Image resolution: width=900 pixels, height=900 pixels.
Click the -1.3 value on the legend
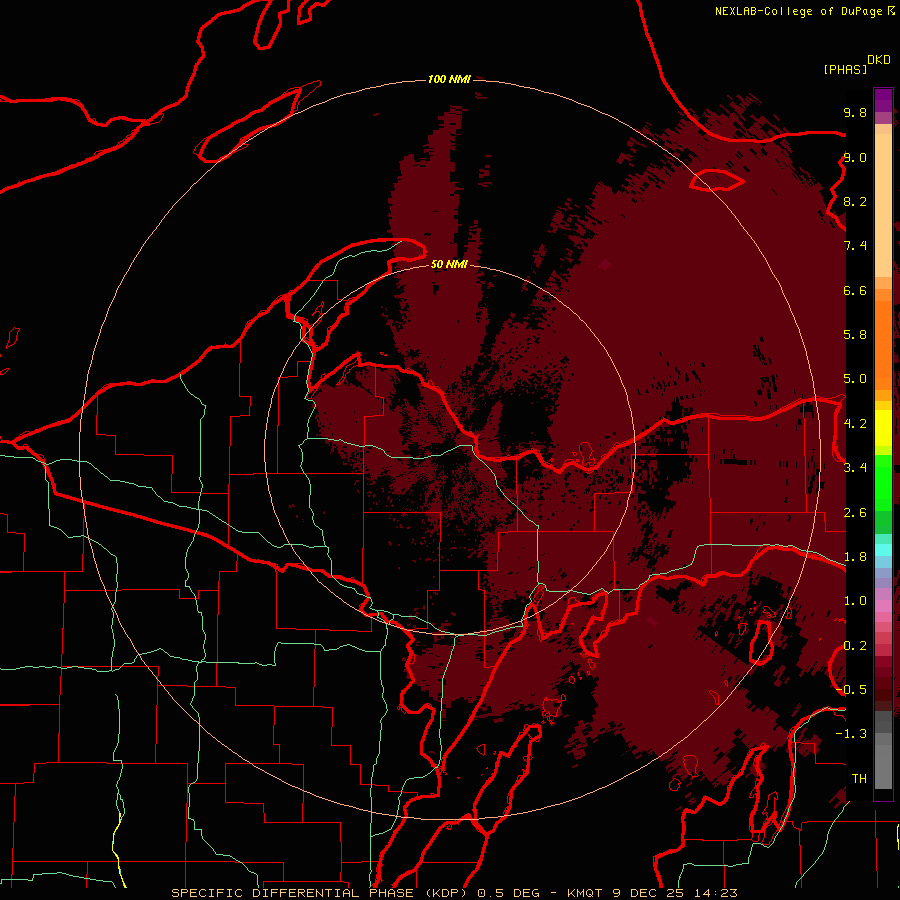[851, 734]
